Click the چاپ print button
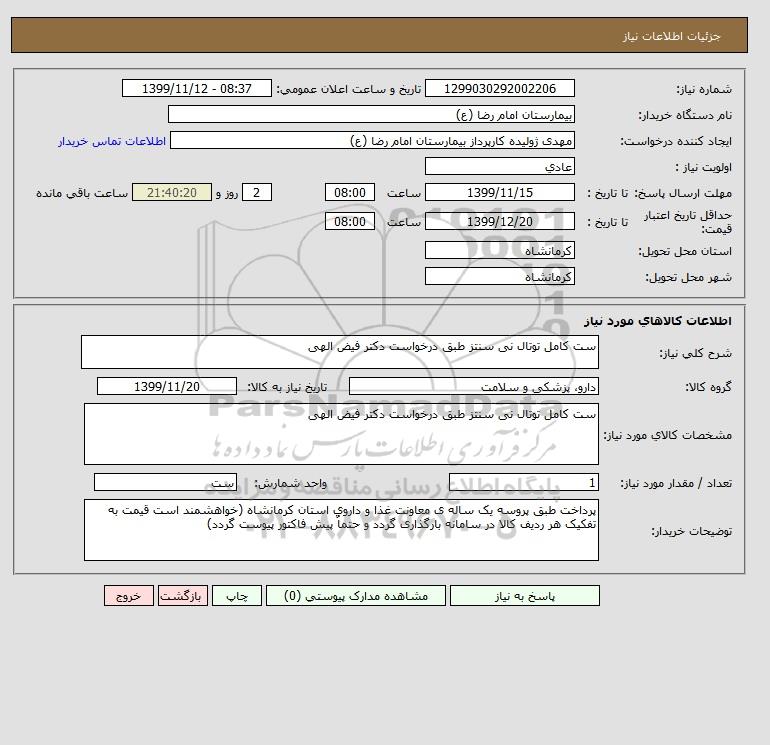This screenshot has width=770, height=745. [237, 596]
